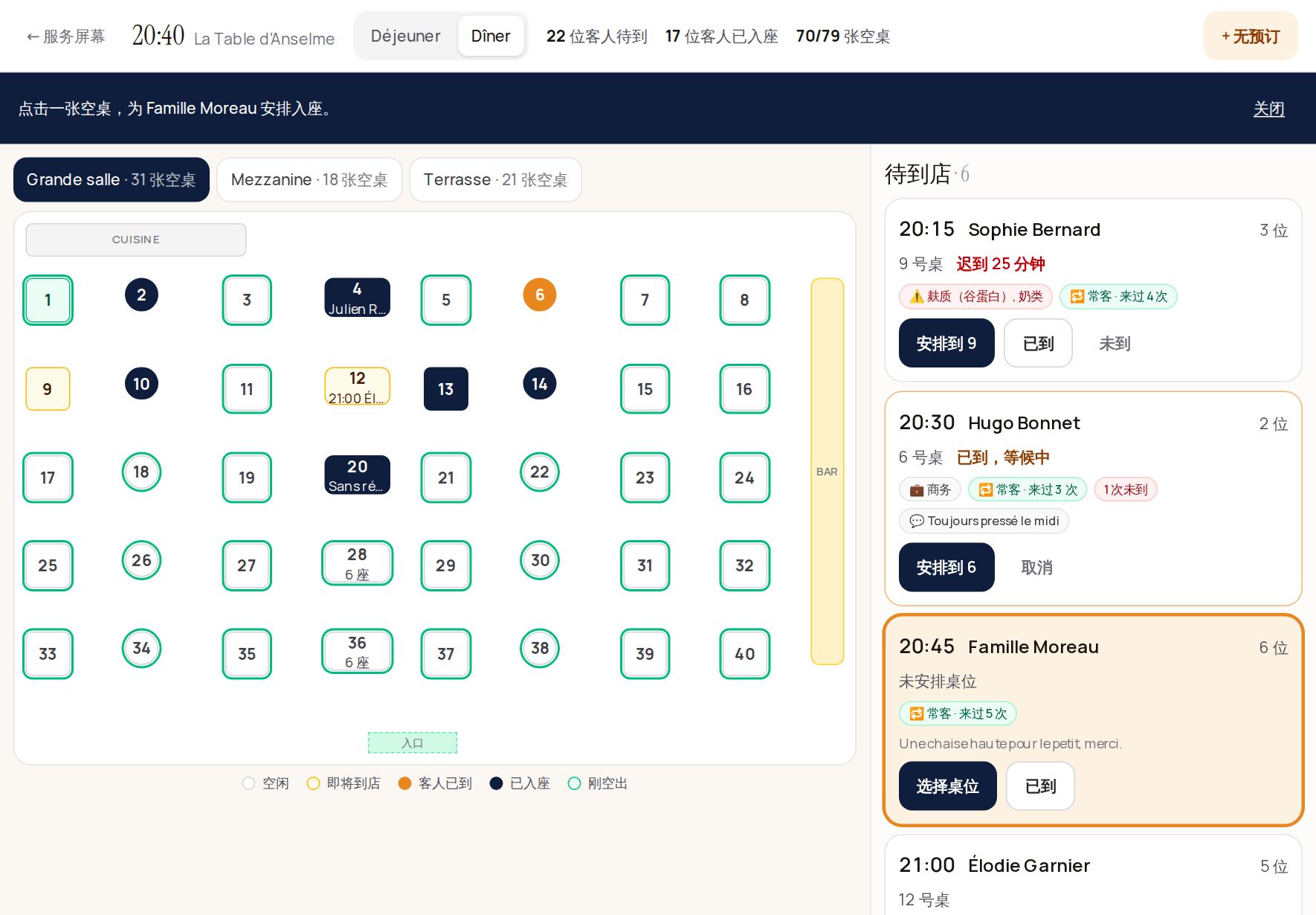
Task: Select seated round table 14
Action: (540, 383)
